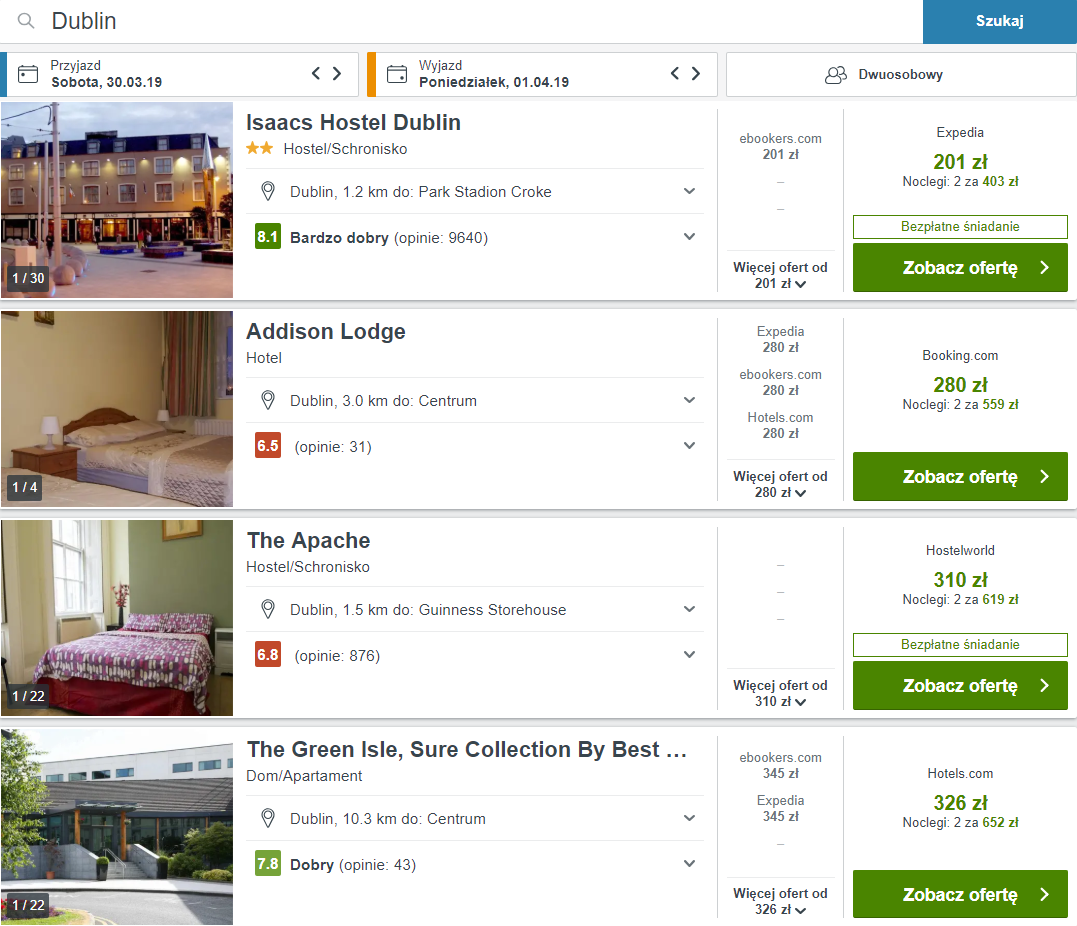Go to previous check-in date arrow
The width and height of the screenshot is (1077, 926).
coord(316,73)
